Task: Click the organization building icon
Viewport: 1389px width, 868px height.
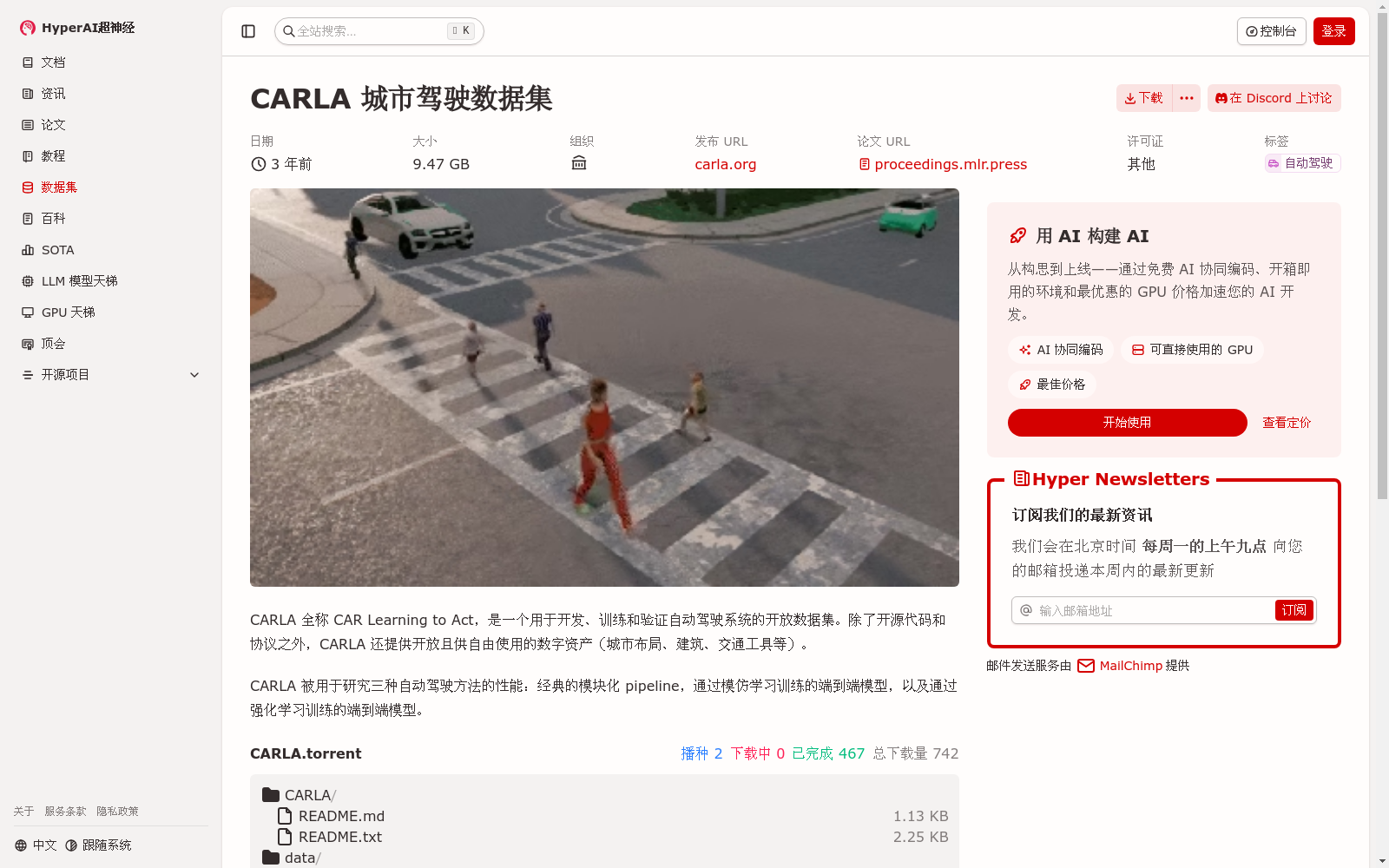Action: pos(579,163)
